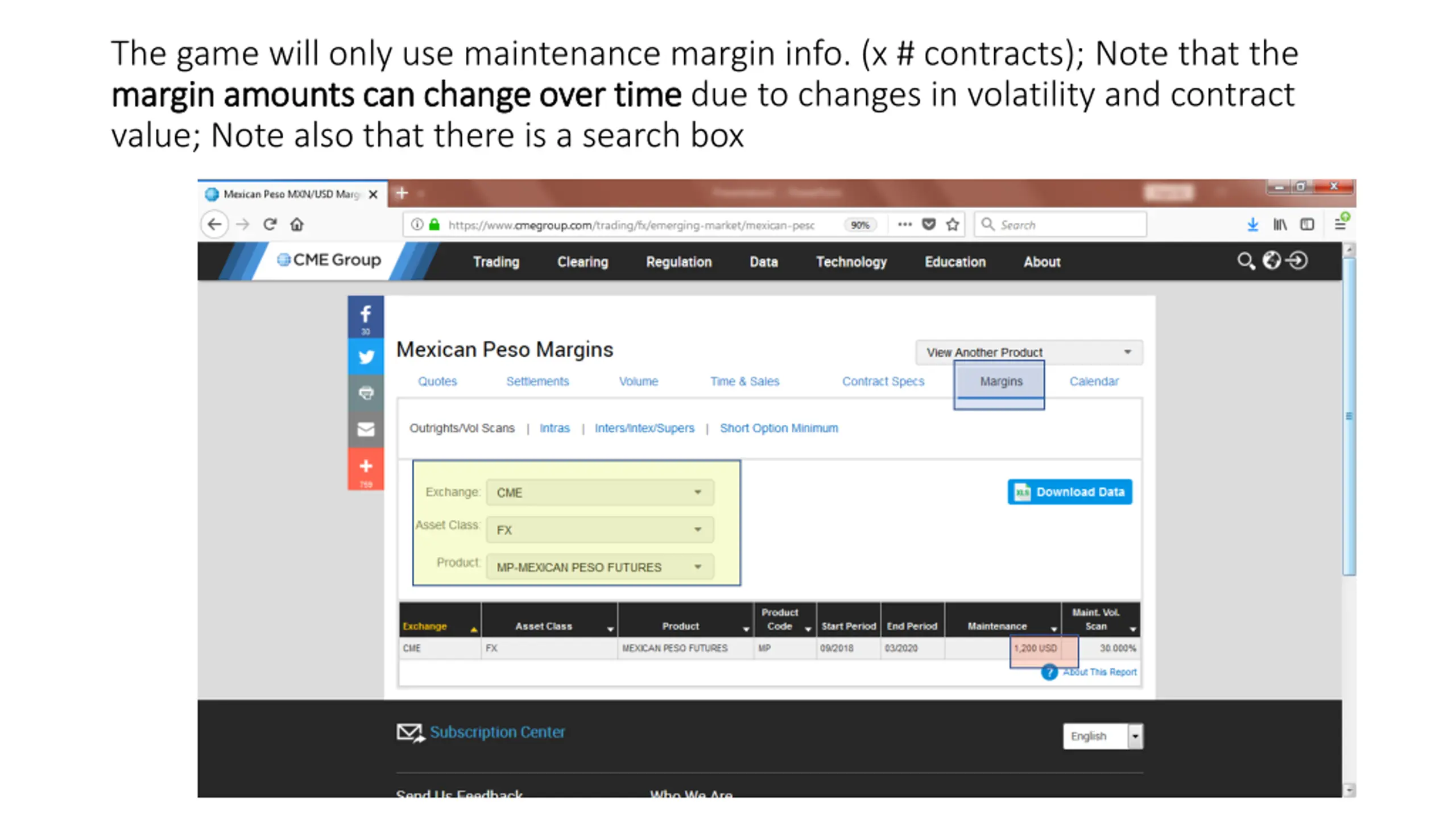Screen dimensions: 1456x819
Task: Switch to the Contract Specs tab
Action: (883, 381)
